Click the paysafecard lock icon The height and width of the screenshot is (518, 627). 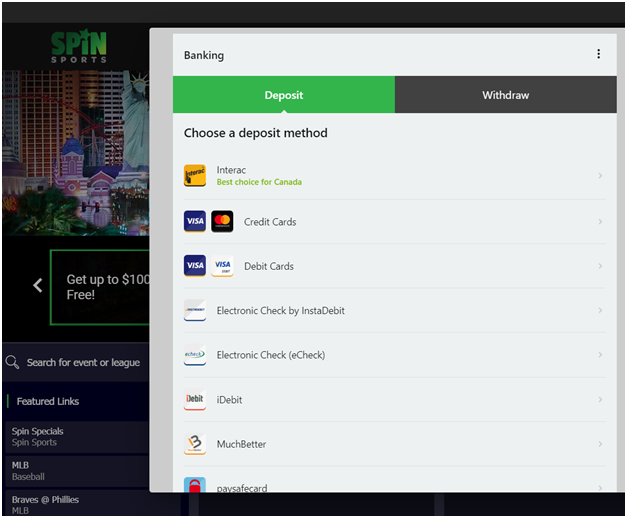pyautogui.click(x=195, y=485)
